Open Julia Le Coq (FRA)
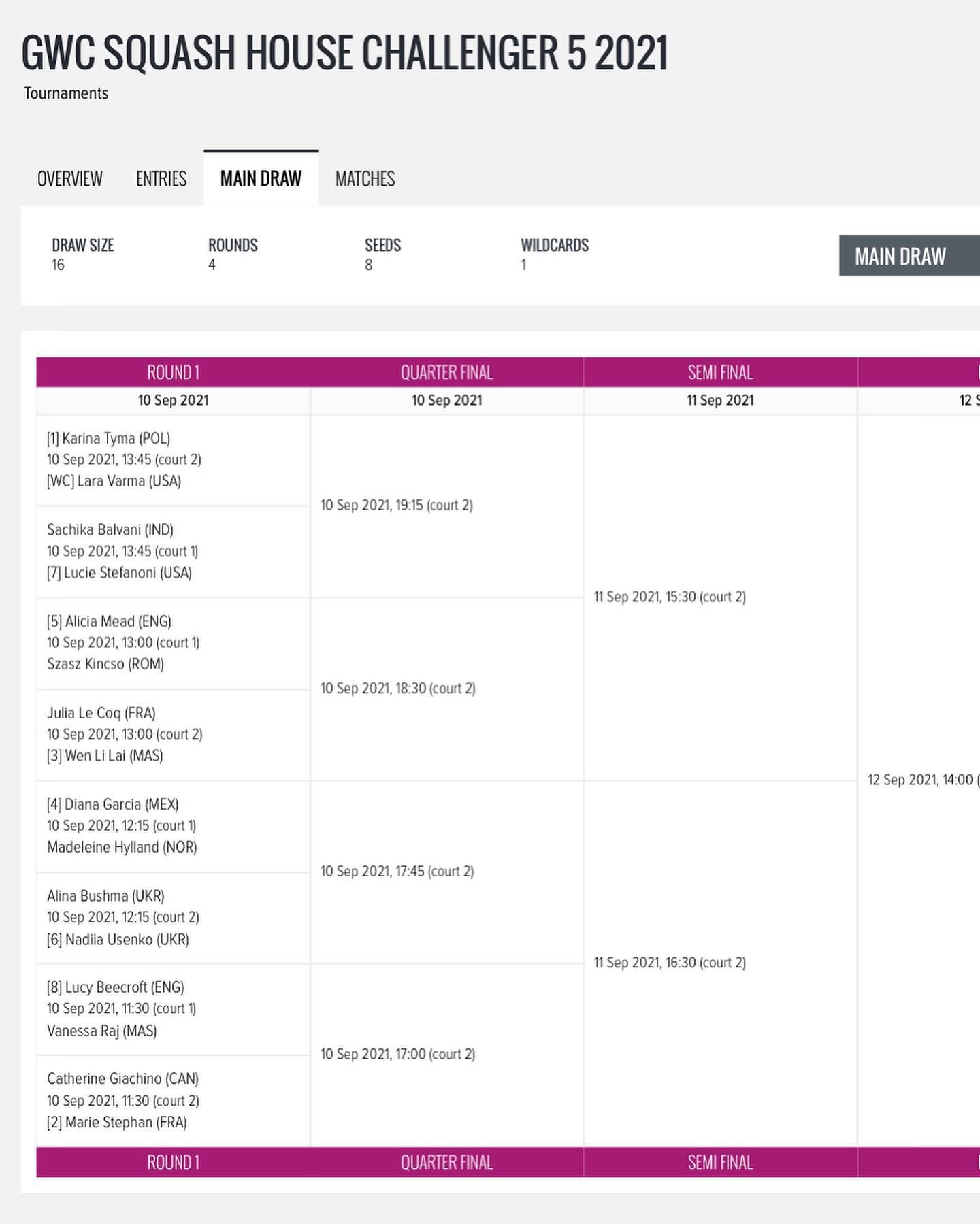The height and width of the screenshot is (1224, 980). pos(101,713)
